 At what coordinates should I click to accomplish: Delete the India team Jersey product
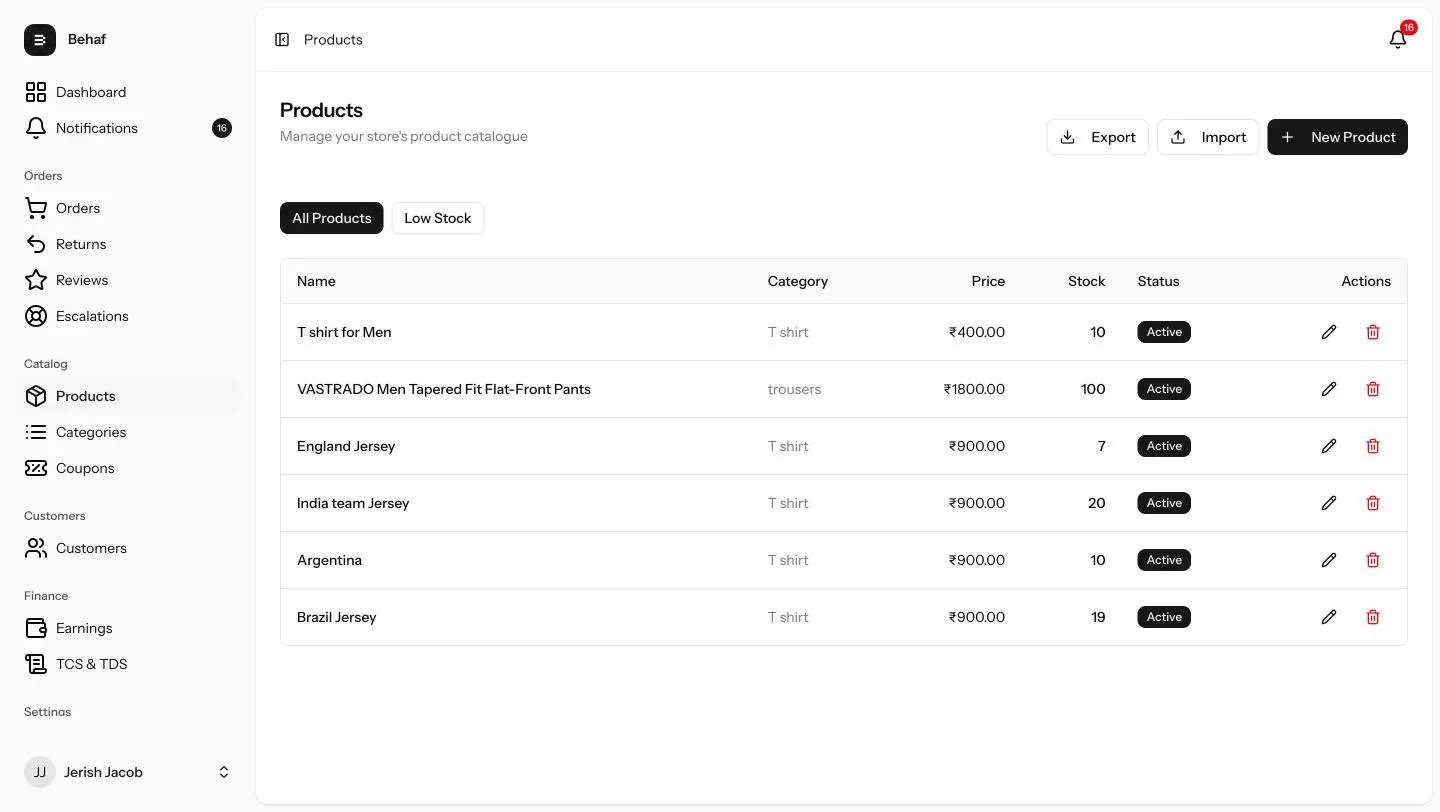[x=1373, y=503]
